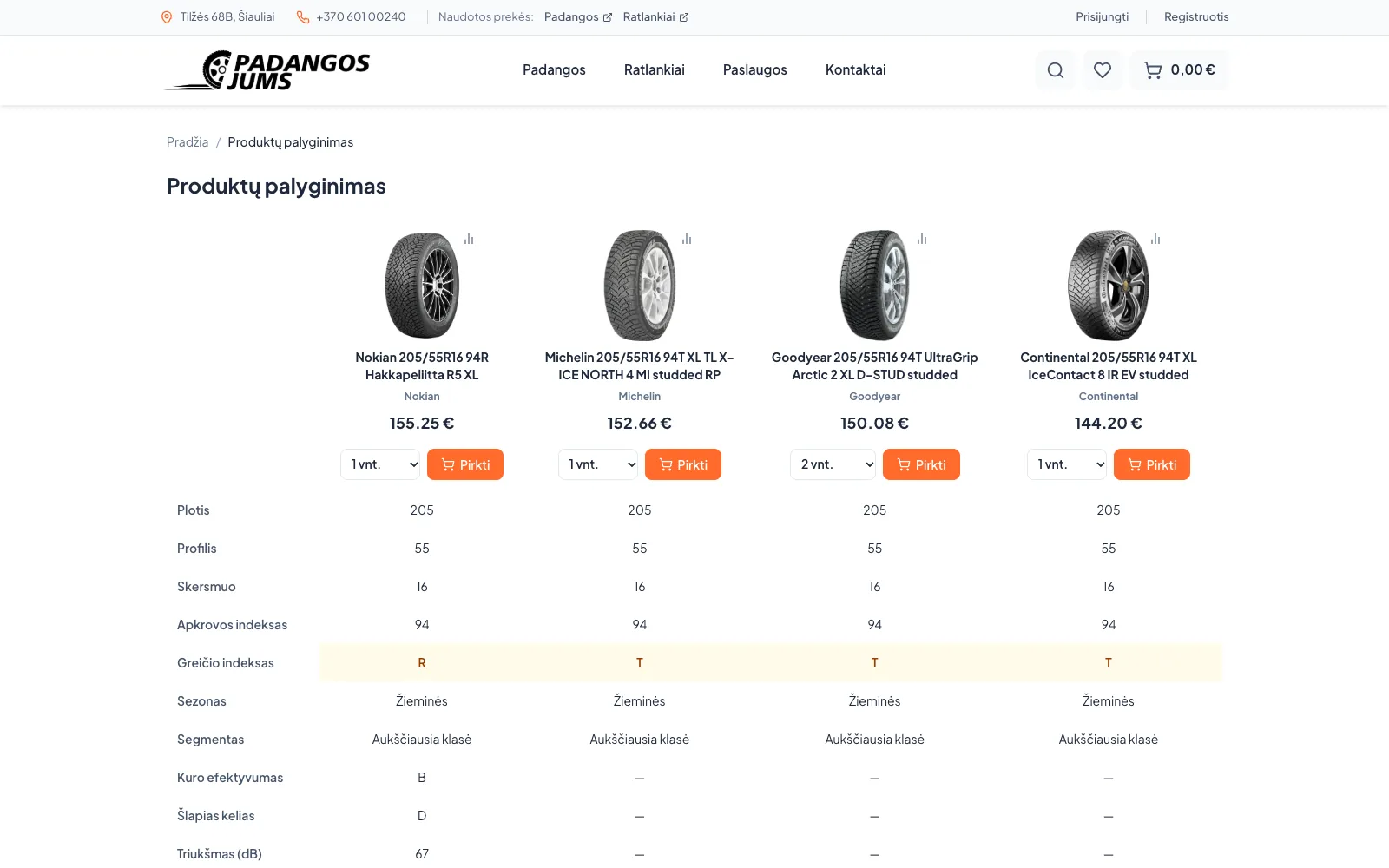Buy the Continental tire with Pirkti button
The height and width of the screenshot is (868, 1389).
[1152, 464]
